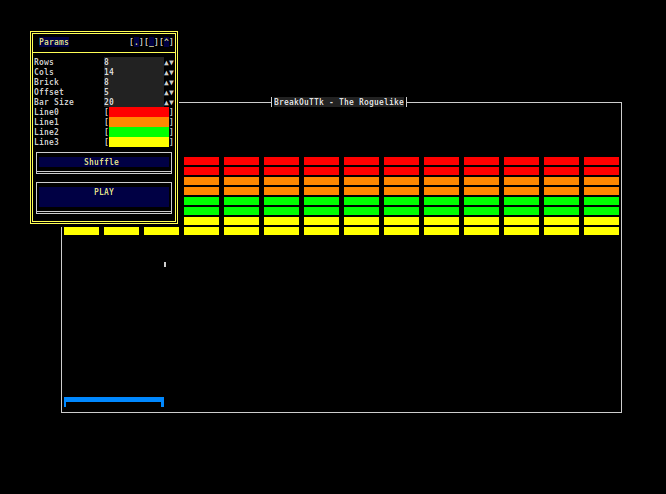666x494 pixels.
Task: Decrease Cols with the down arrow
Action: [171, 72]
